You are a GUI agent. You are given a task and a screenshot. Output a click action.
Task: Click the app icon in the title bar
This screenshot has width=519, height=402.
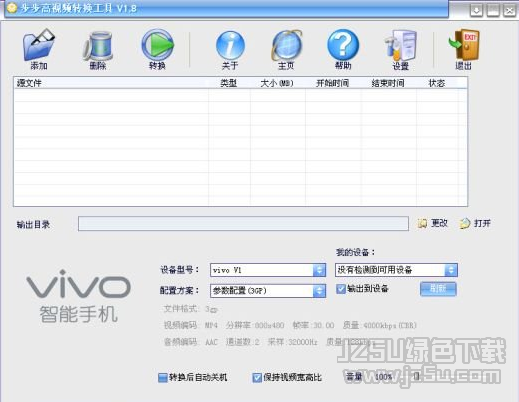pyautogui.click(x=12, y=8)
